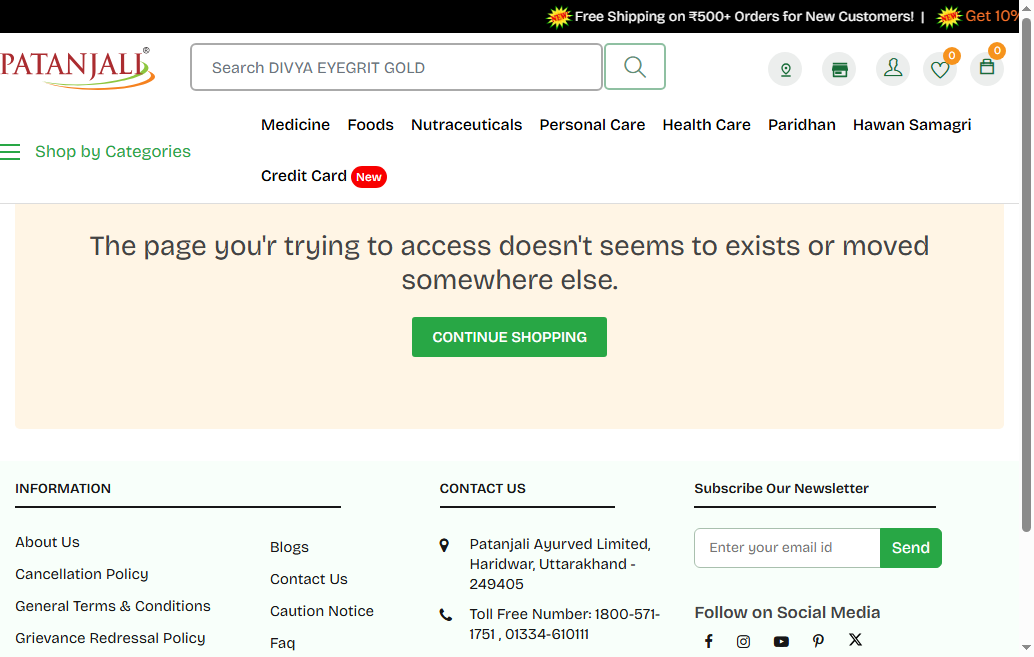Open the Credit Card menu item
This screenshot has height=657, width=1034.
pos(303,176)
